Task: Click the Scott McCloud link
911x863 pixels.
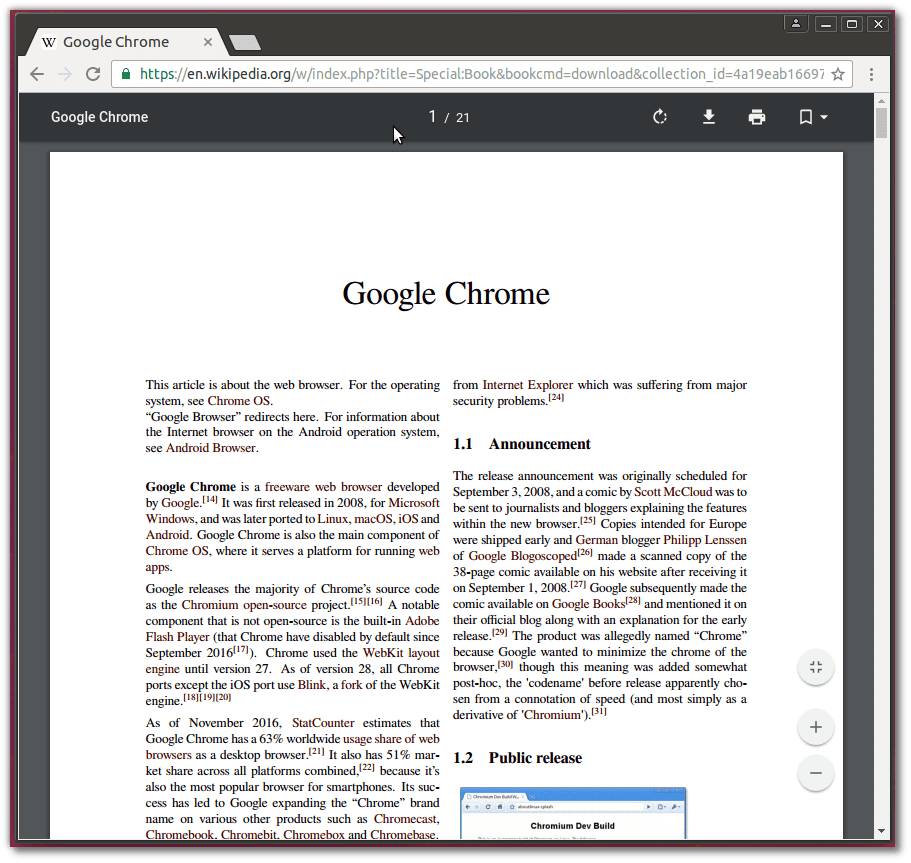Action: tap(673, 492)
